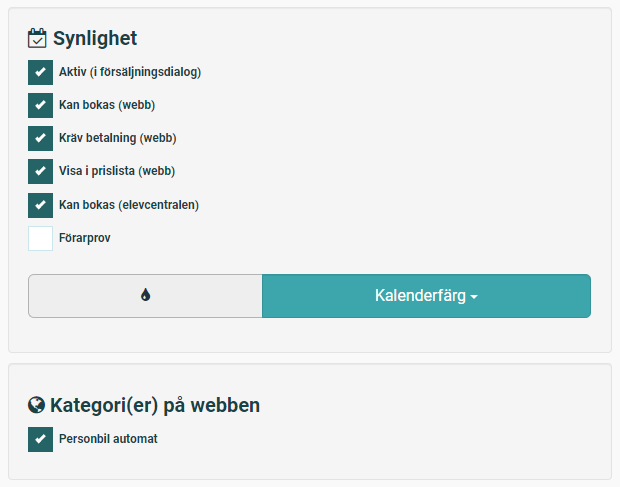The height and width of the screenshot is (487, 620).
Task: Toggle the Kan bokas (webb) checkbox
Action: coord(40,105)
